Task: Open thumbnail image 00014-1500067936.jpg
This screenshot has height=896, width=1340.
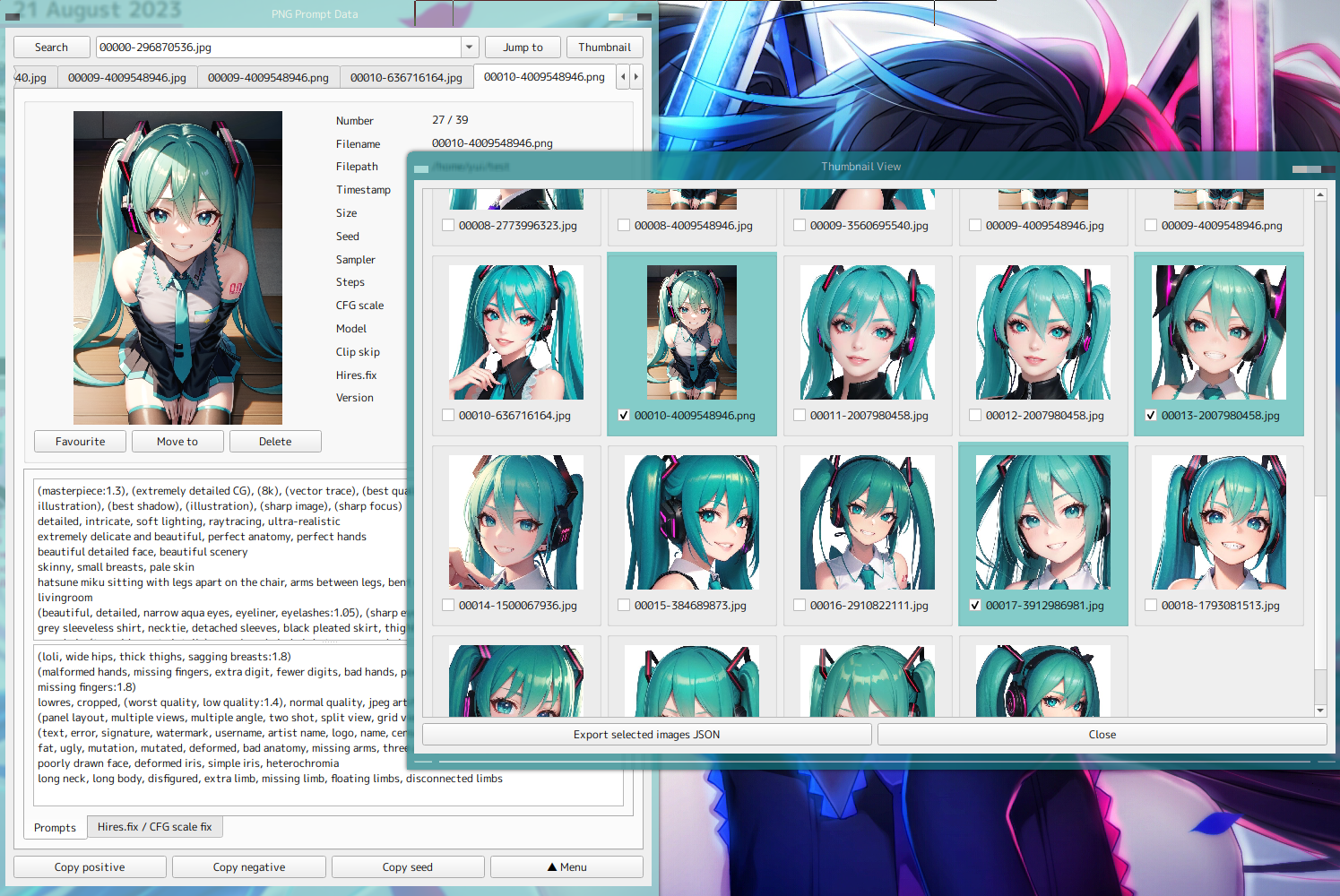Action: [516, 522]
